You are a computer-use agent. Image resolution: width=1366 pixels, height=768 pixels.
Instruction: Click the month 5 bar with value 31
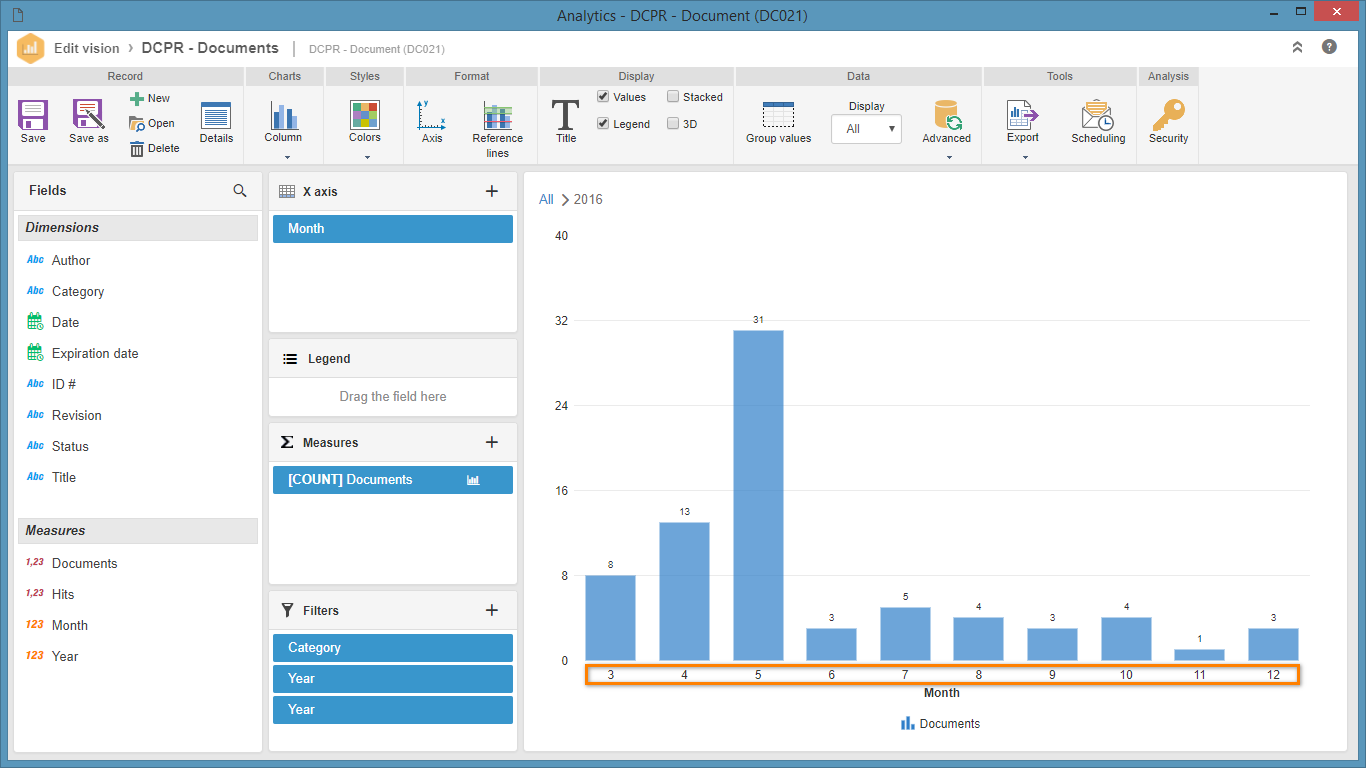[758, 495]
